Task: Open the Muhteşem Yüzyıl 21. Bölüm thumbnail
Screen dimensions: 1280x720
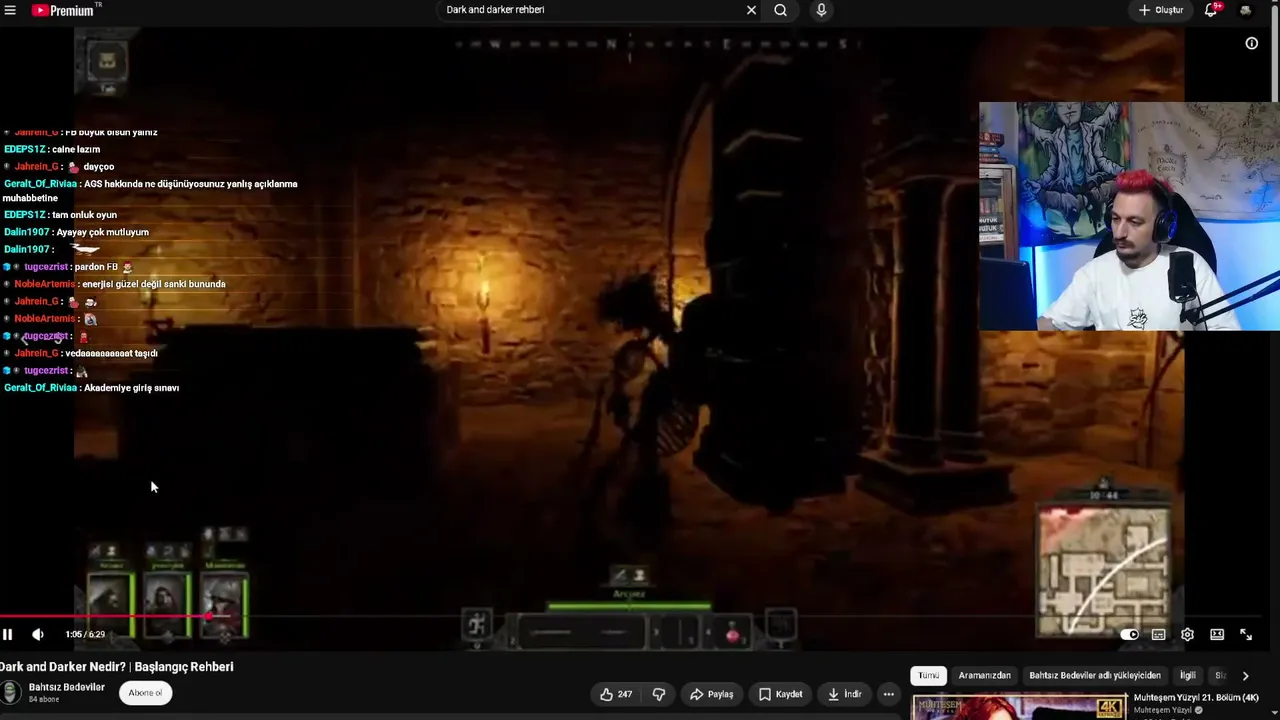Action: point(1019,707)
